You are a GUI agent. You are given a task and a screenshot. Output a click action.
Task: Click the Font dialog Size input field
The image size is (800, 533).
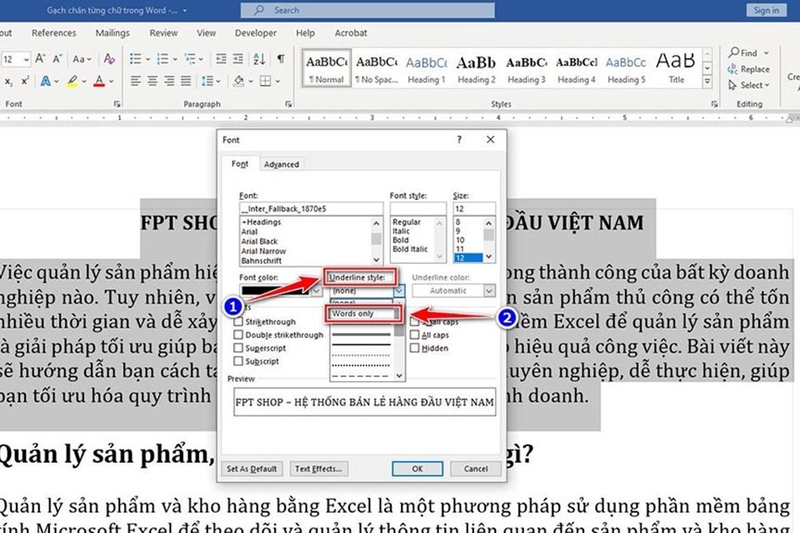pos(473,209)
